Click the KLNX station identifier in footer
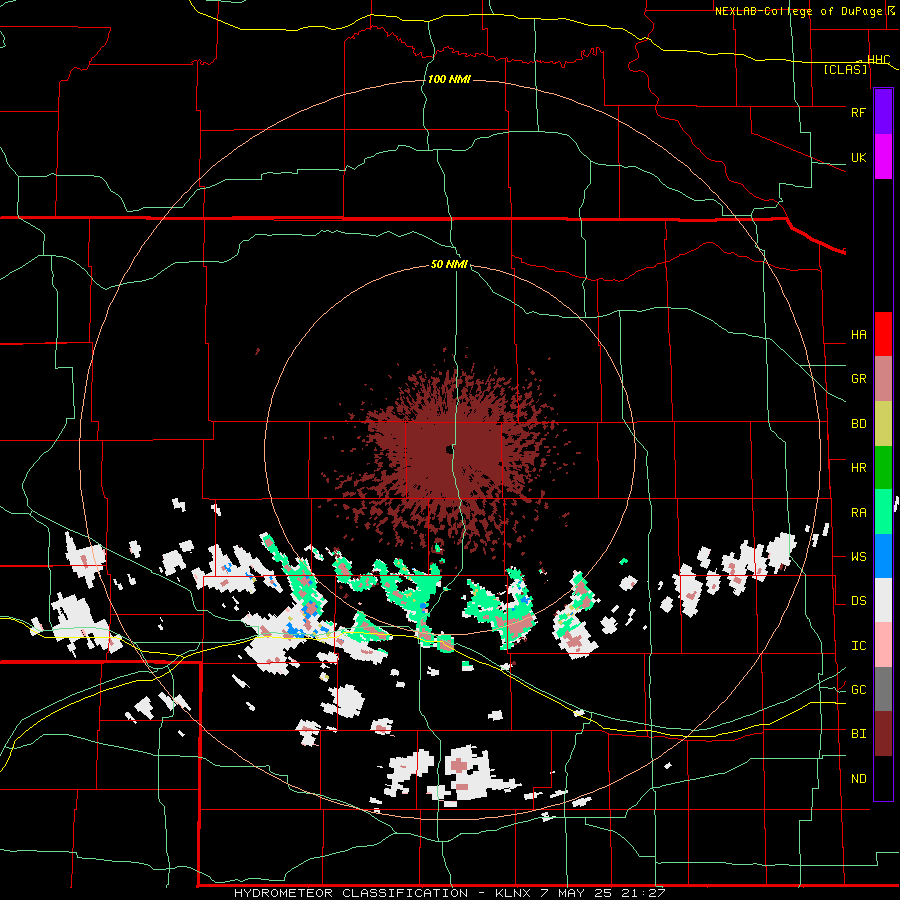Screen dimensions: 900x900 (x=515, y=893)
